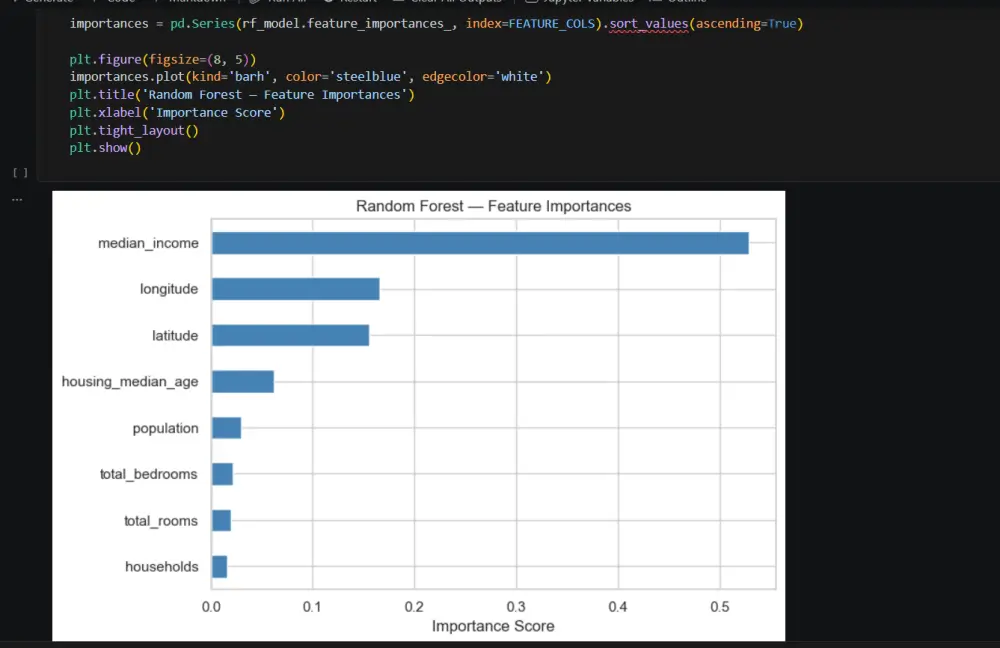Viewport: 1000px width, 648px height.
Task: Click the Importance Score label below the chart
Action: (493, 626)
